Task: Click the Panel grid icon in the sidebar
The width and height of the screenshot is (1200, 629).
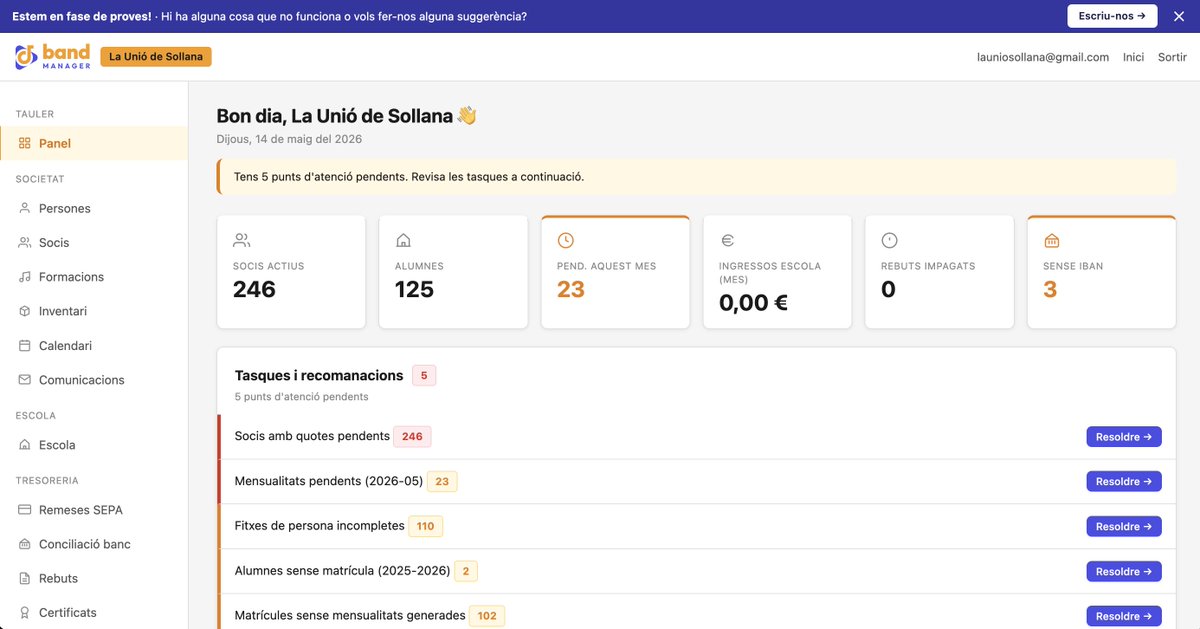Action: [x=25, y=143]
